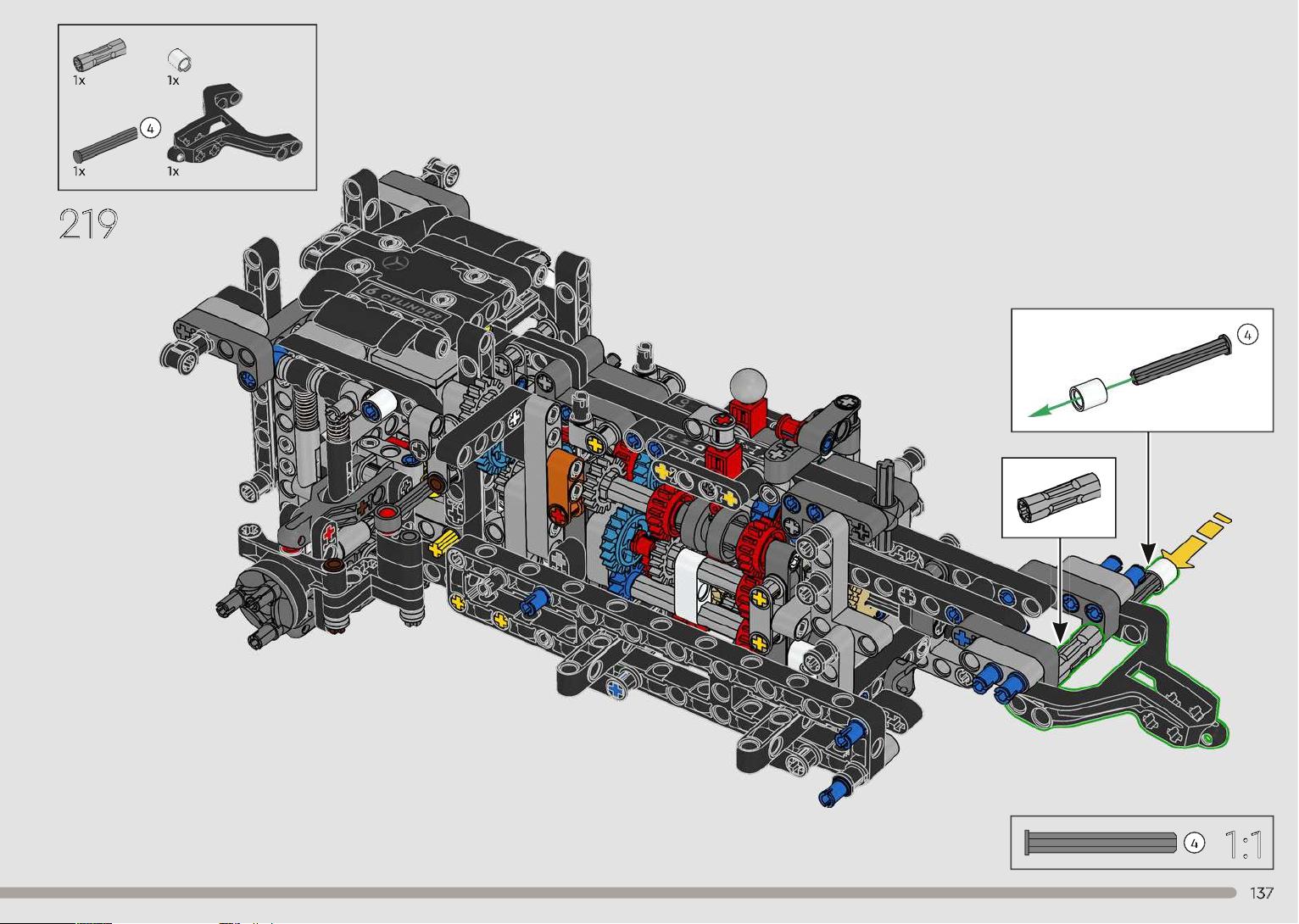Click the dark axle 4 in parts list
The width and height of the screenshot is (1299, 924).
[107, 143]
